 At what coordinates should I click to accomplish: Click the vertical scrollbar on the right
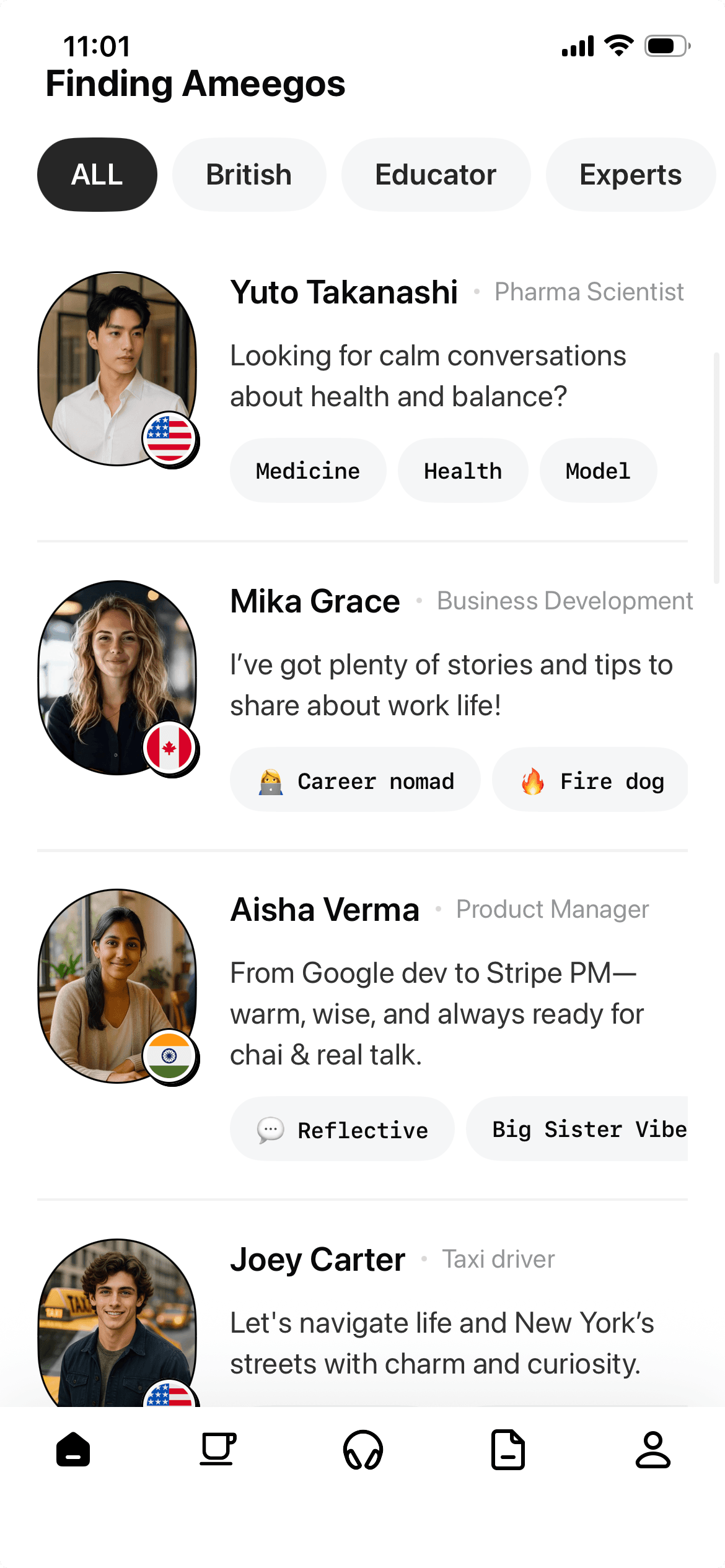click(x=716, y=468)
